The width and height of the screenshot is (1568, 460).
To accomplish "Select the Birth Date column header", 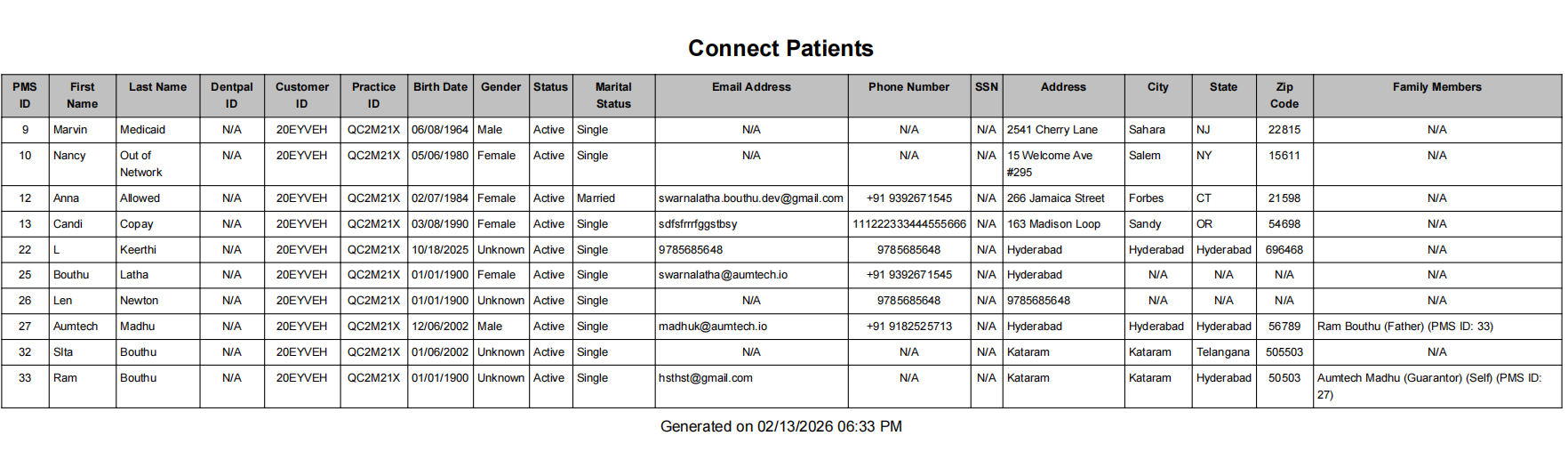I will pyautogui.click(x=440, y=87).
